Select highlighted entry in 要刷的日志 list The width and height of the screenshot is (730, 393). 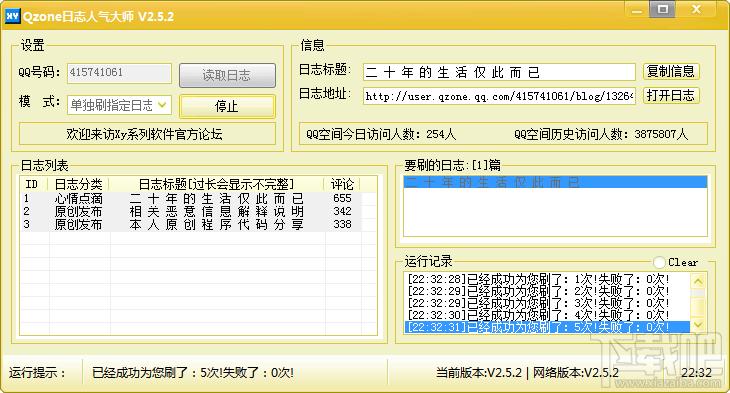[x=555, y=182]
